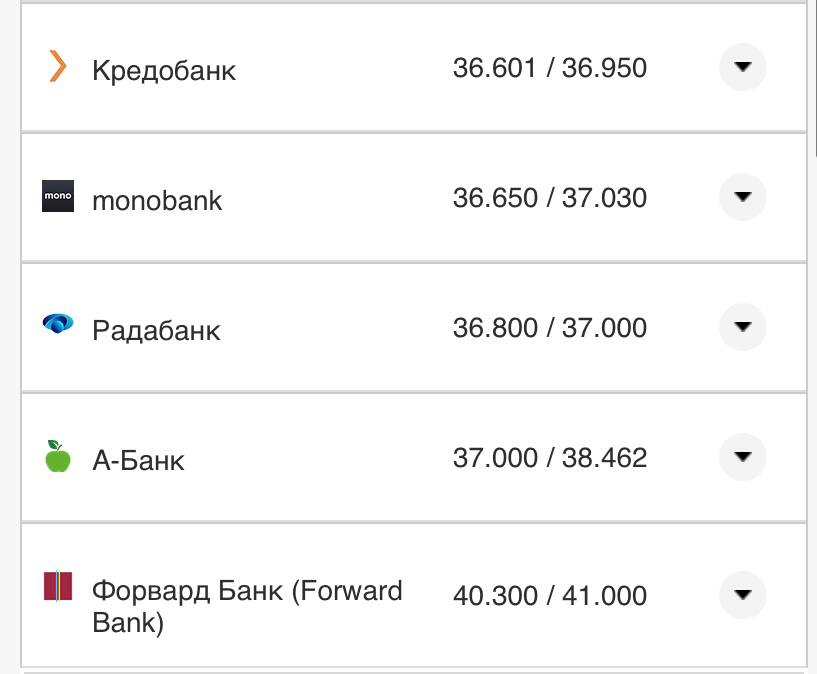The image size is (817, 674).
Task: Open the Радабанк bank page
Action: click(x=155, y=330)
